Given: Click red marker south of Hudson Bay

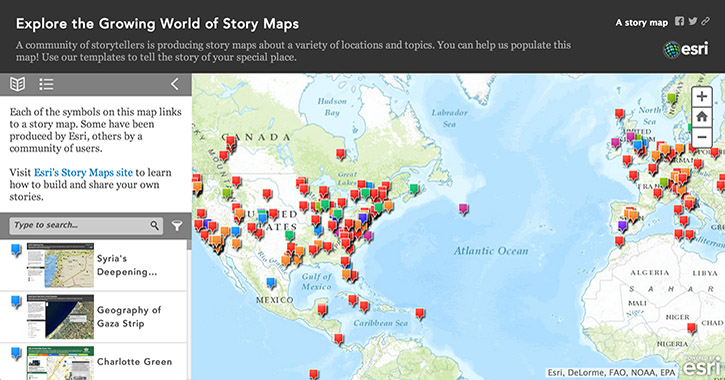Looking at the screenshot, I should point(341,154).
